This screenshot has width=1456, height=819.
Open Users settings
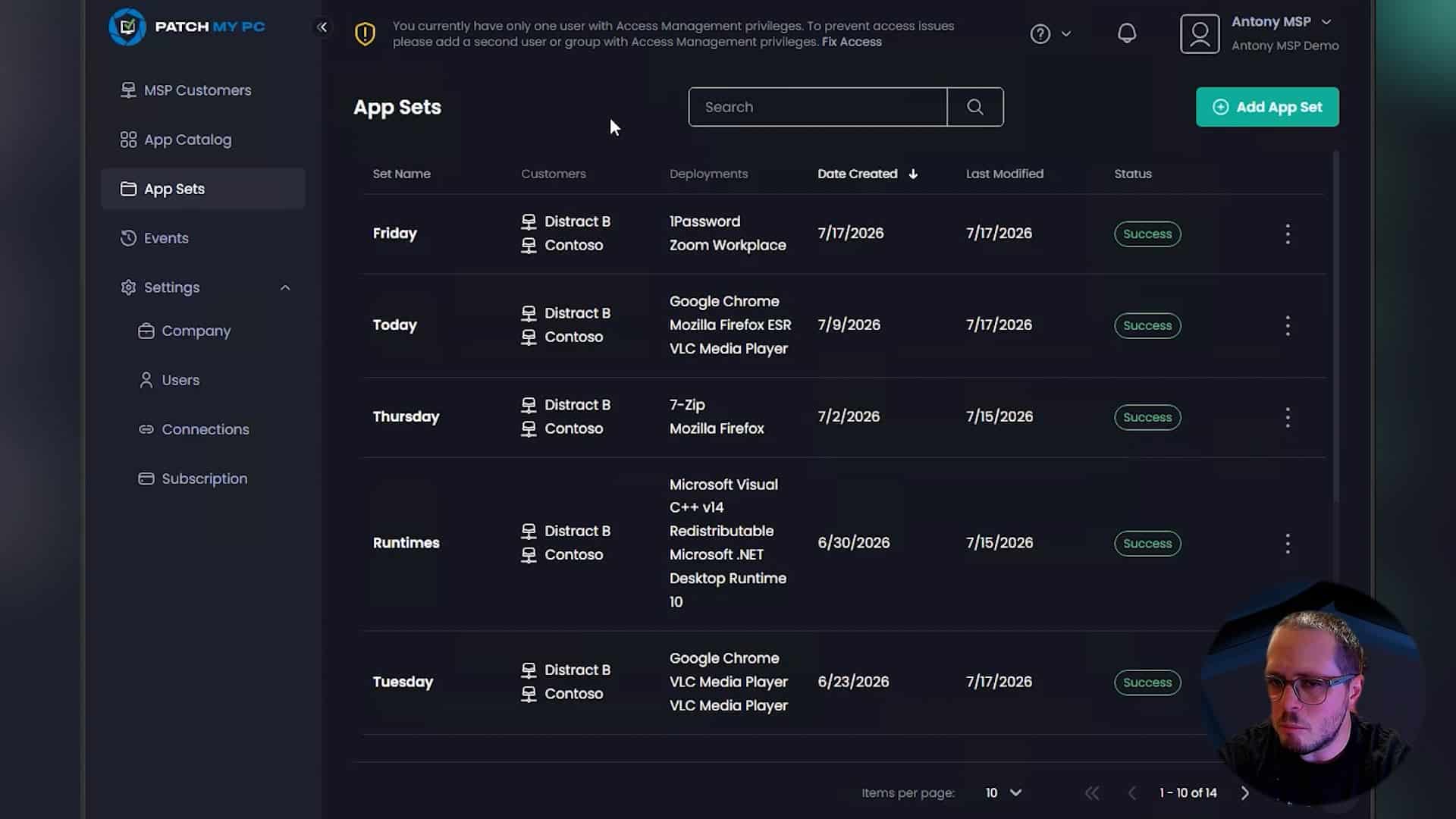[169, 380]
